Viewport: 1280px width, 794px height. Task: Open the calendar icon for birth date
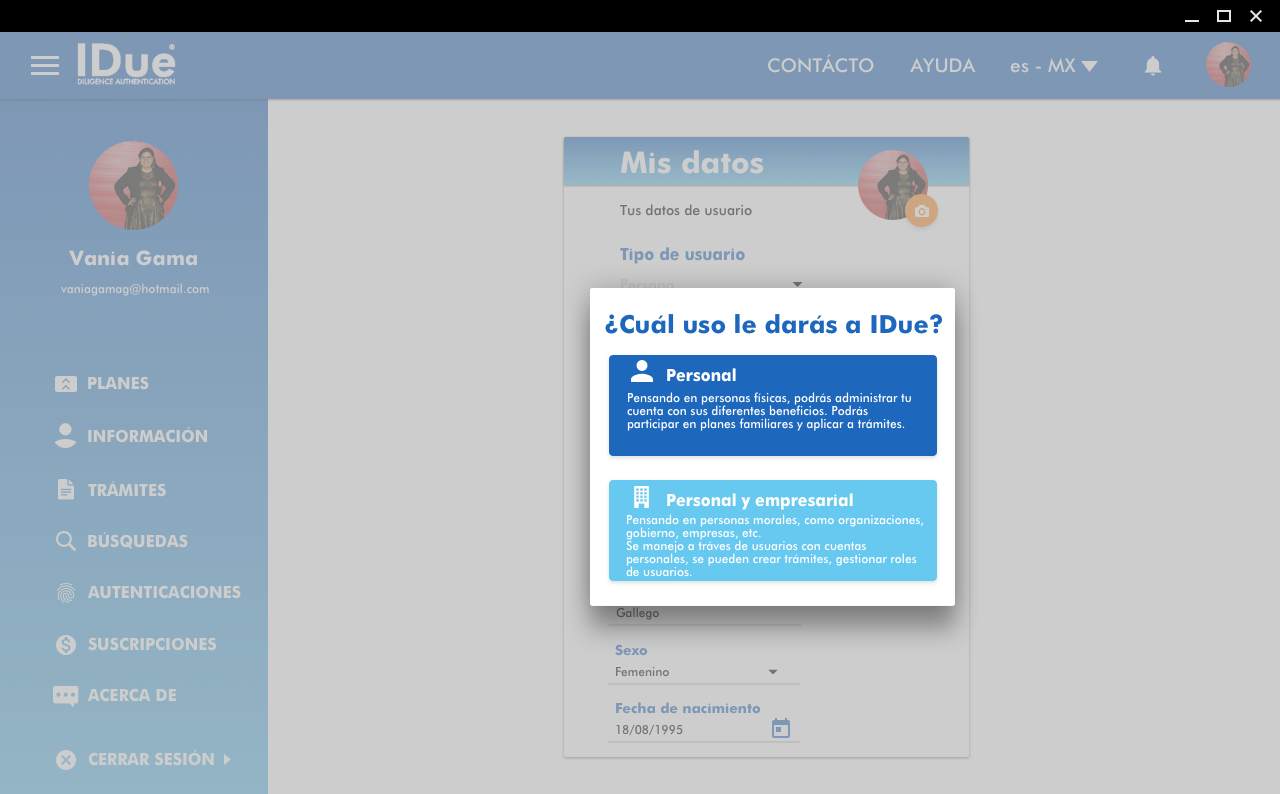(781, 729)
